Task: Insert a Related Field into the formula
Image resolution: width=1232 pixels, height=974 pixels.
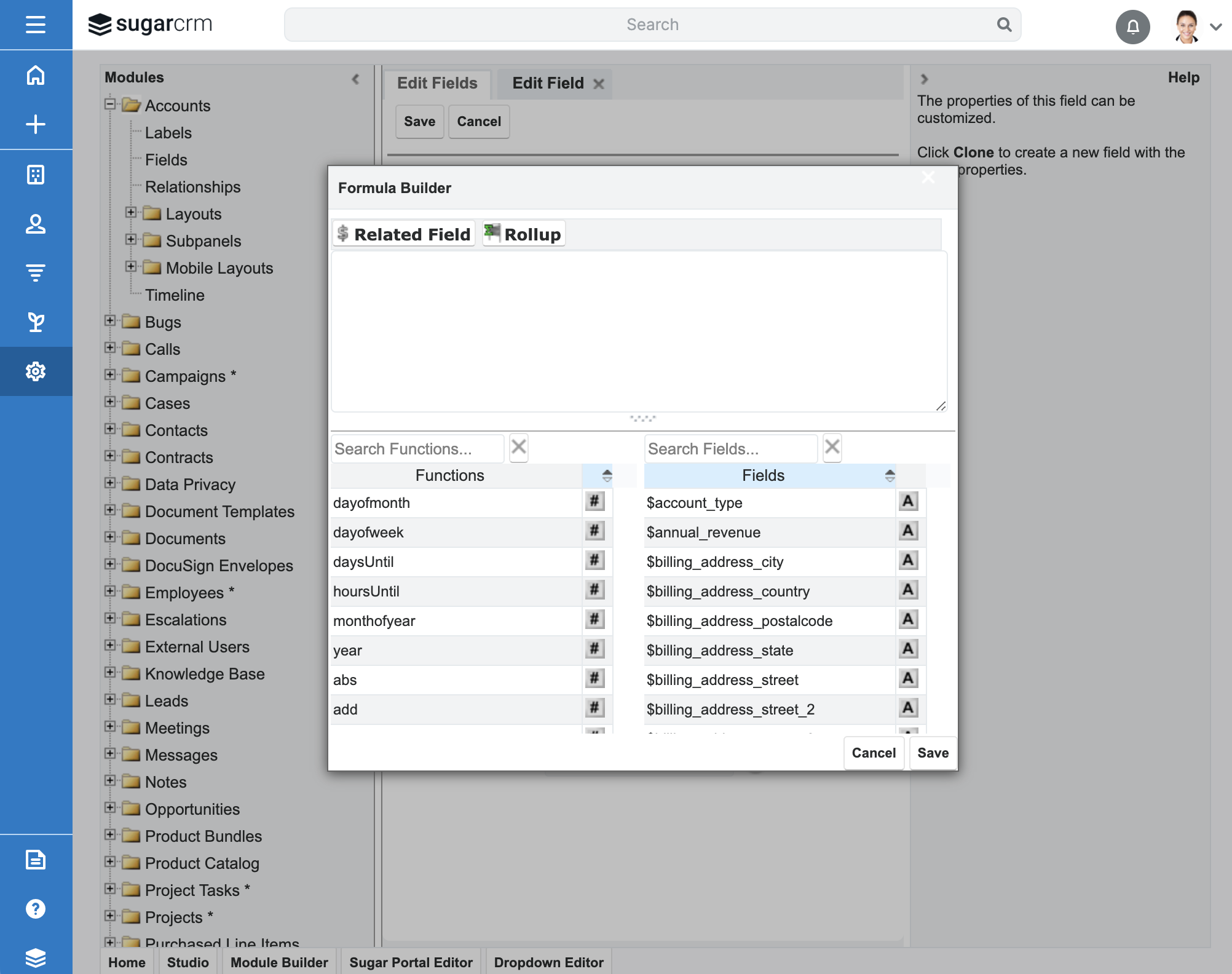Action: (403, 234)
